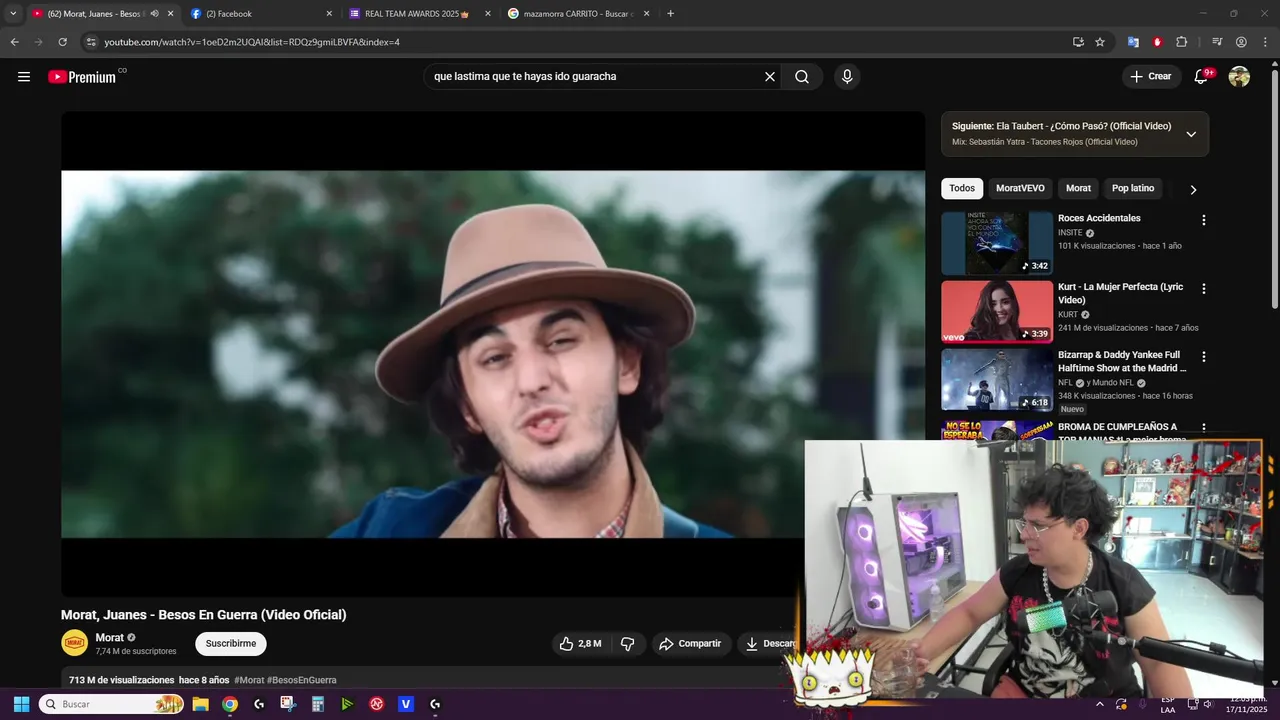Image resolution: width=1280 pixels, height=720 pixels.
Task: Open Bizarrap Daddy Yankee Halftime Show thumbnail
Action: pos(997,380)
